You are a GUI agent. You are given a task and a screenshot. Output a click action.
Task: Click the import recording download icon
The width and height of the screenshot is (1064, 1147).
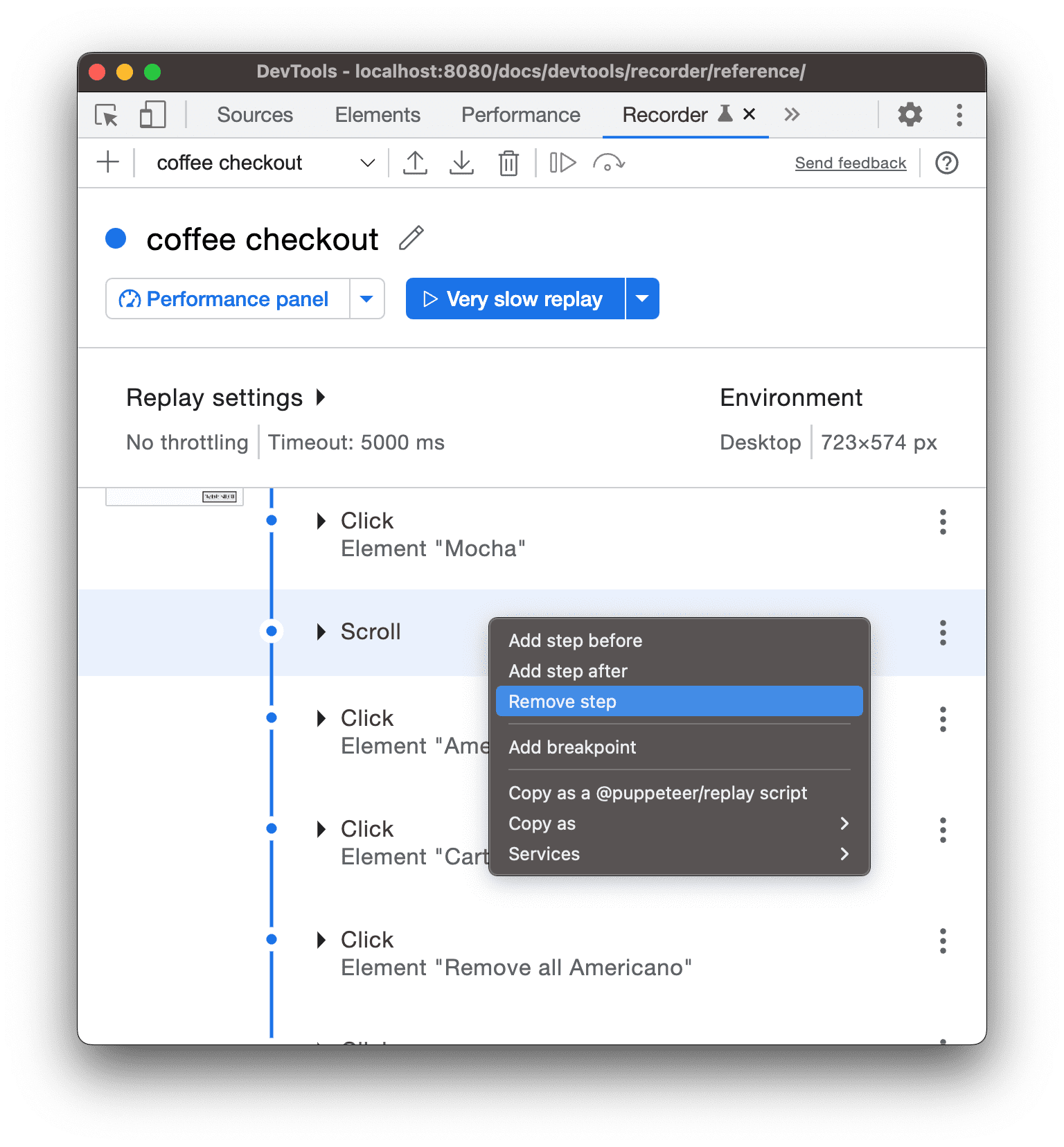461,163
